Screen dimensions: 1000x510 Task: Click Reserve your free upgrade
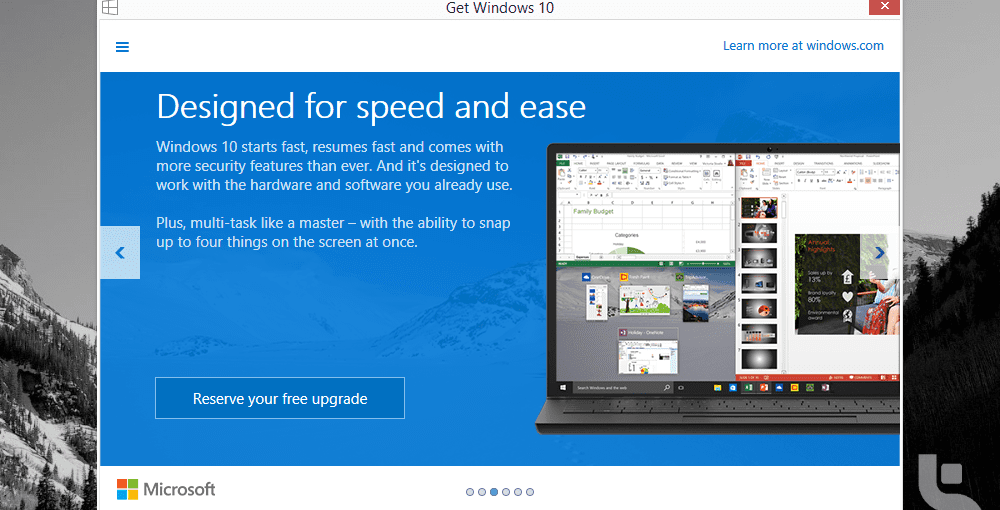point(280,398)
